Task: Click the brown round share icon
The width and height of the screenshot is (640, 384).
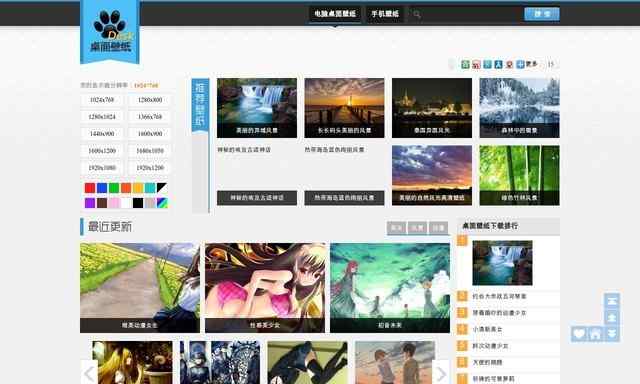Action: click(509, 64)
